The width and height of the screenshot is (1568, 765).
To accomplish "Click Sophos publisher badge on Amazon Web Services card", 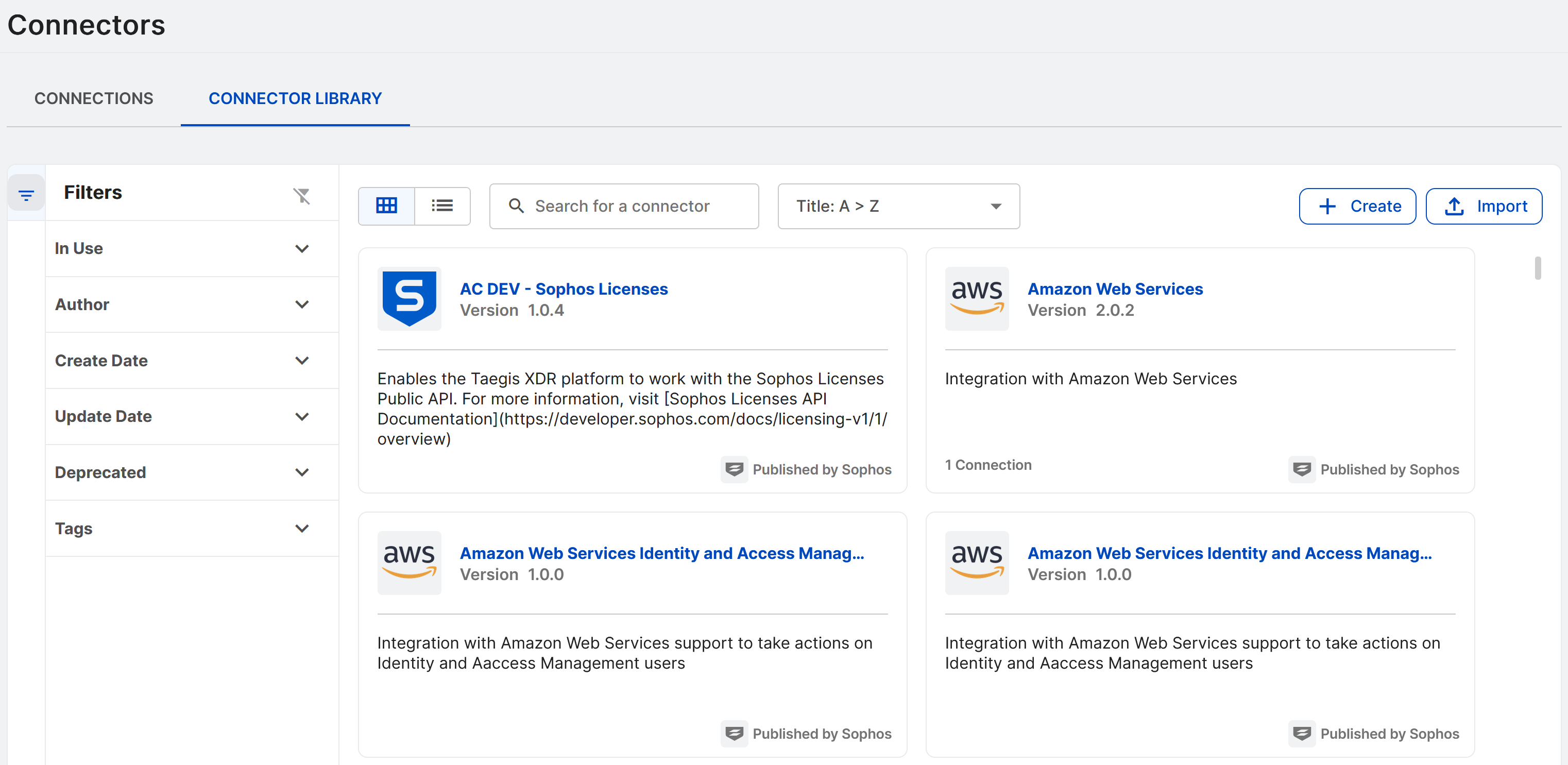I will [1301, 469].
